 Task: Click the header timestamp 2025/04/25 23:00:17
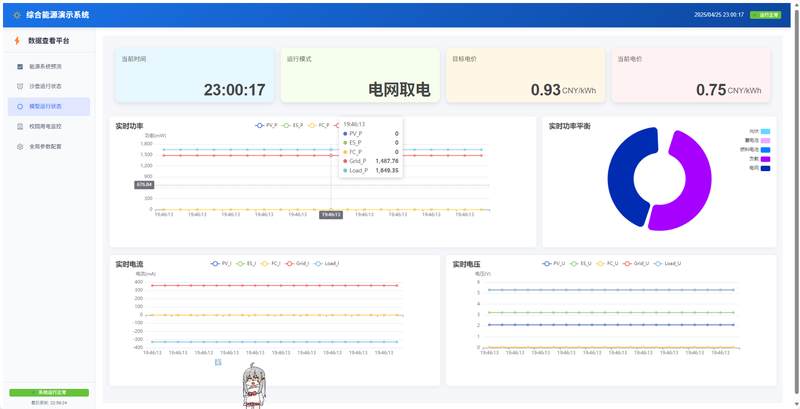pos(719,15)
